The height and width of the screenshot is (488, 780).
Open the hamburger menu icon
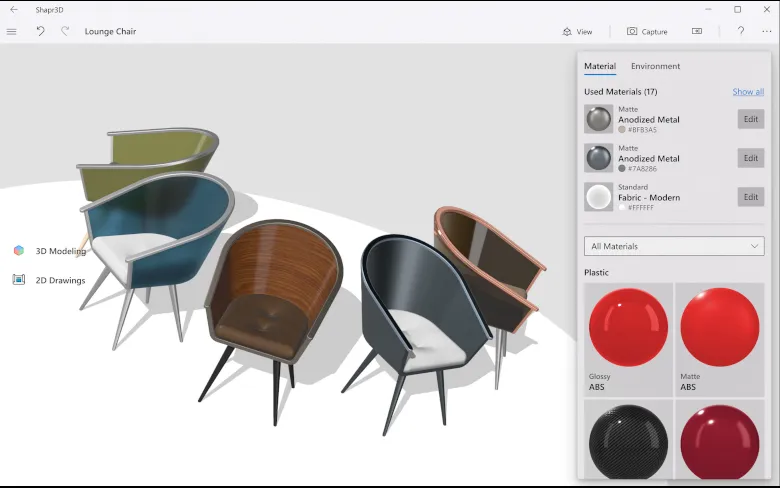11,31
